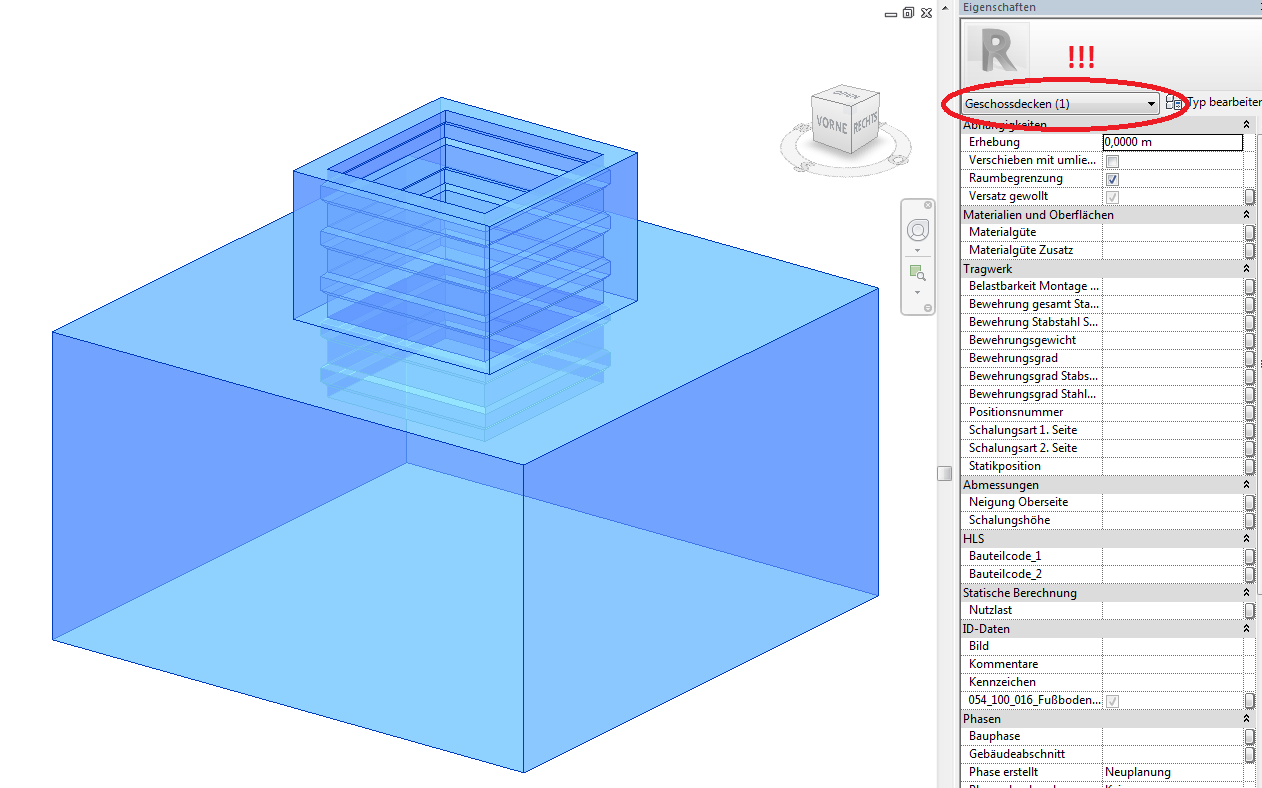
Task: Collapse the Phasen section header
Action: pyautogui.click(x=1246, y=718)
